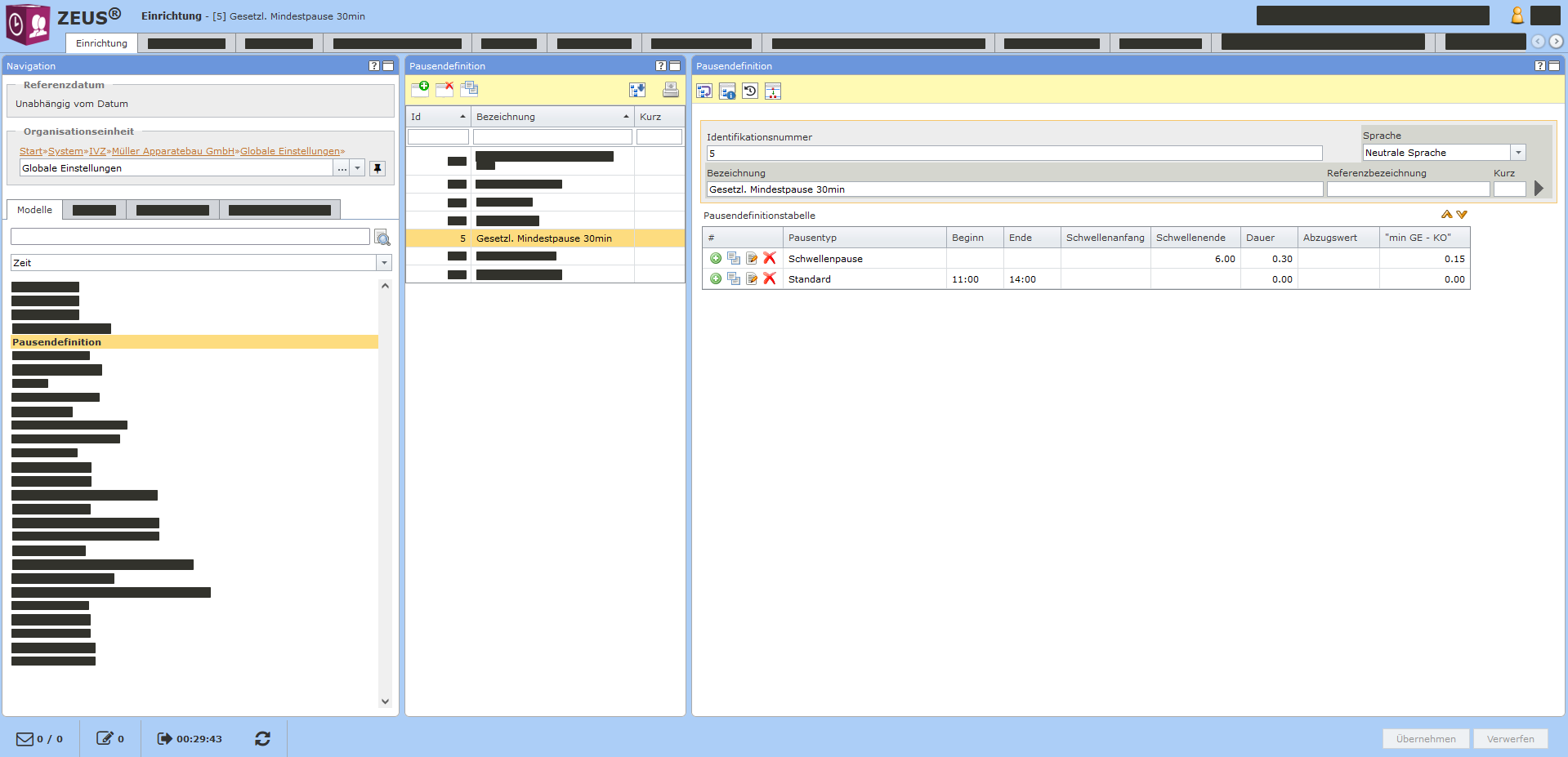The height and width of the screenshot is (757, 1568).
Task: Add a new Pausendefinition entry
Action: coord(420,89)
